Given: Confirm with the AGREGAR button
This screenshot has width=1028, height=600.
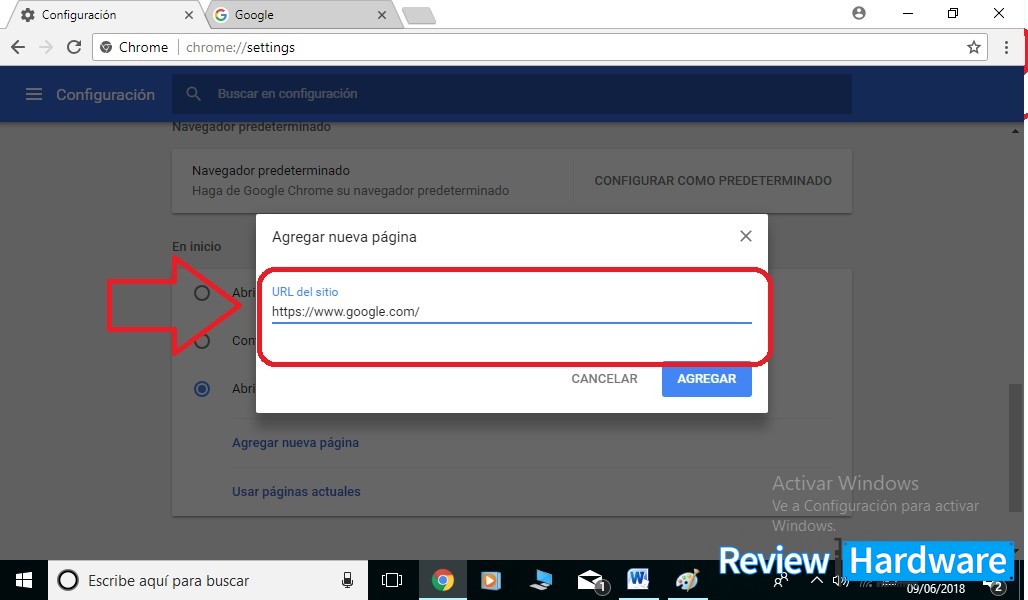Looking at the screenshot, I should coord(707,379).
